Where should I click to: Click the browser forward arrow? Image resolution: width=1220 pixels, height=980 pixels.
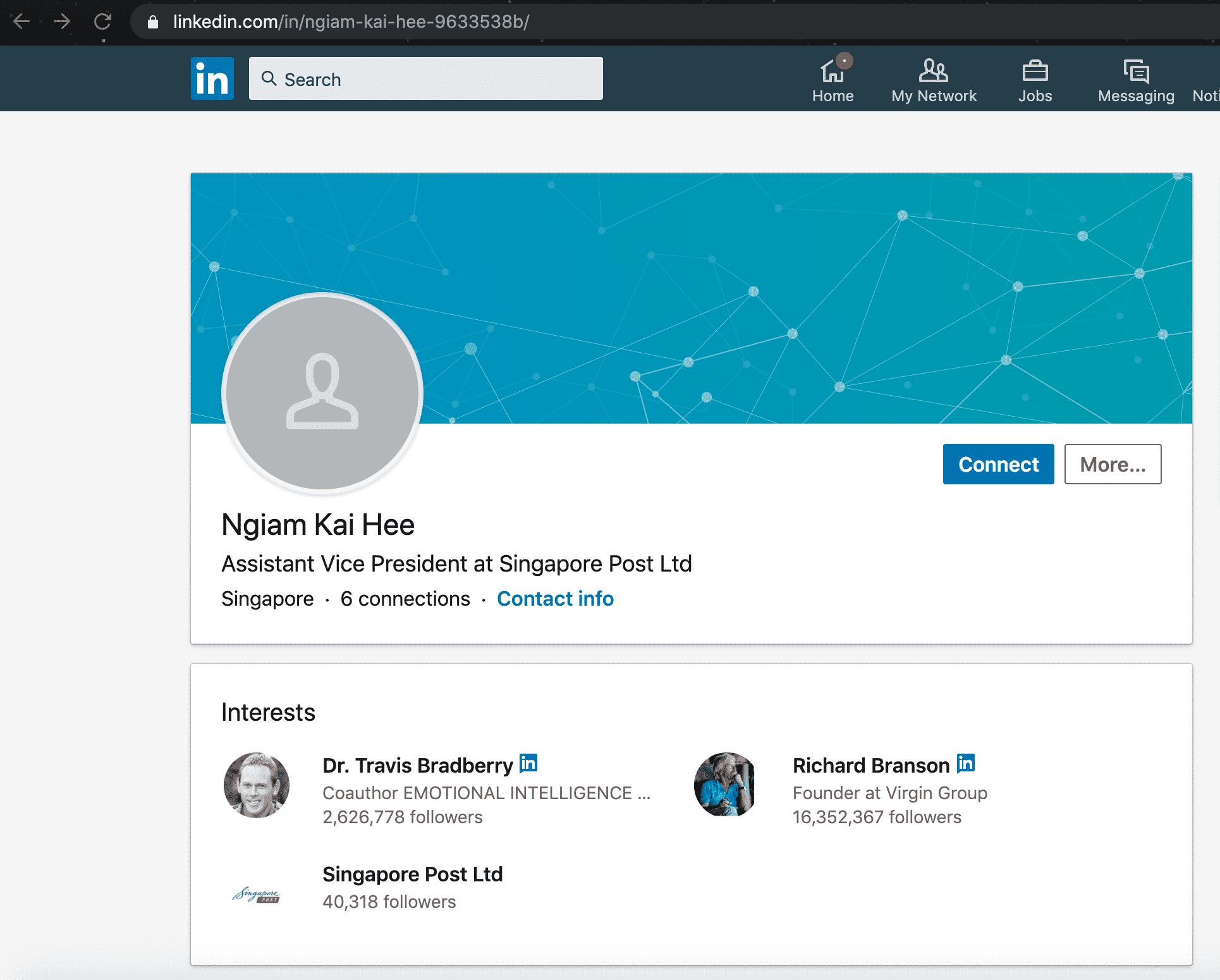(62, 22)
